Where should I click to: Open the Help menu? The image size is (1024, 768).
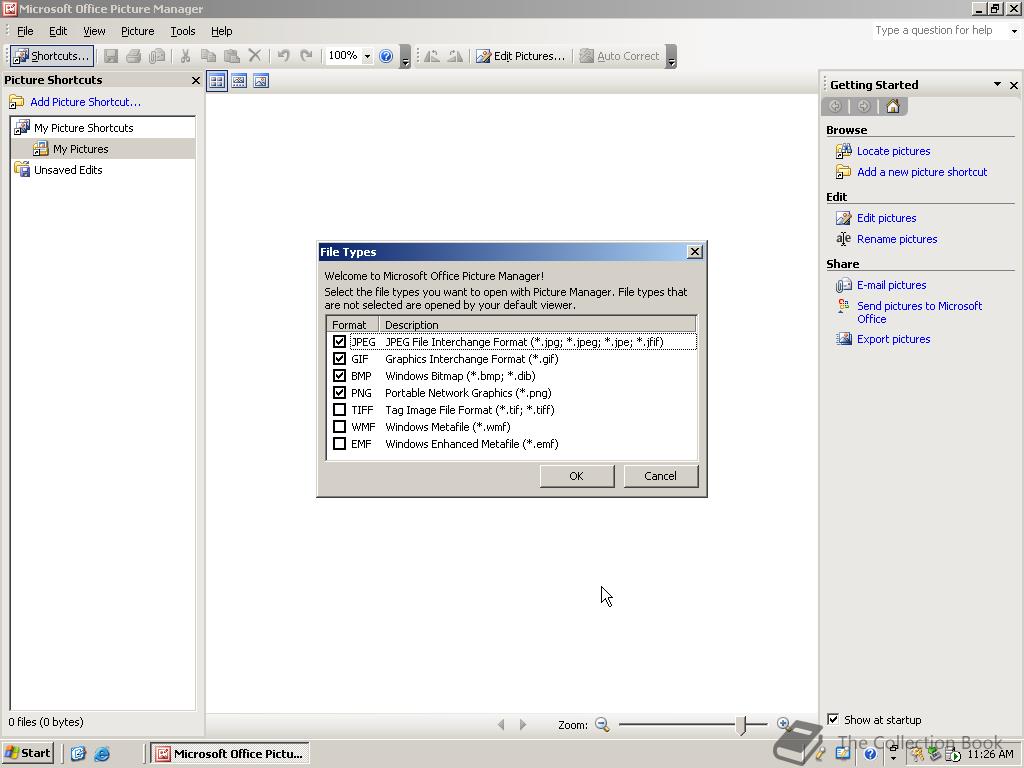221,31
